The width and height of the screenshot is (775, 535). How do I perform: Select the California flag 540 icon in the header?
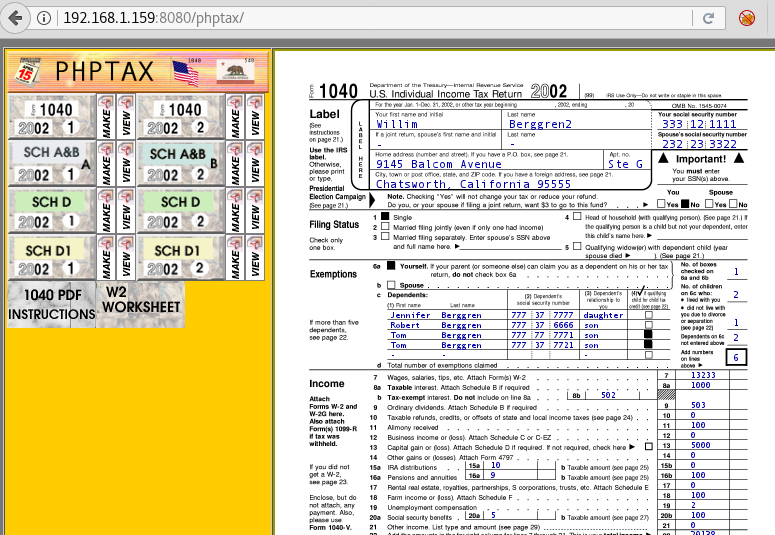click(235, 72)
